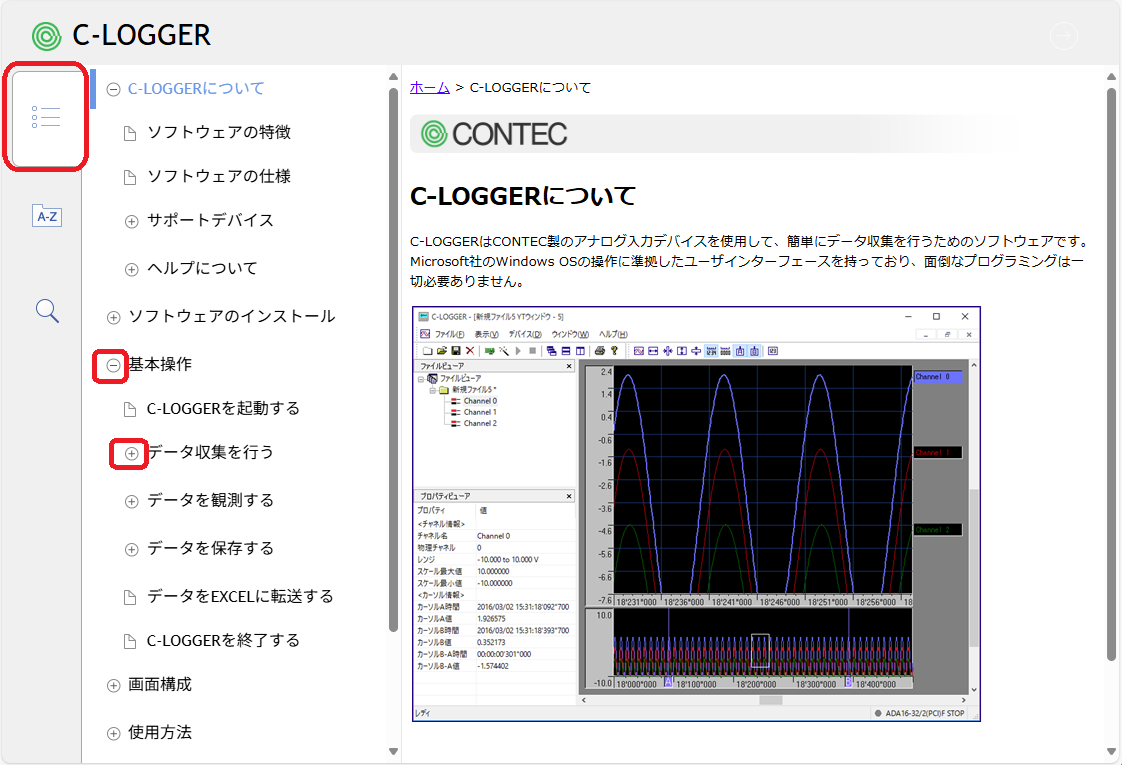Viewport: 1122px width, 765px height.
Task: Expand the ソフトウェアのインストール section
Action: point(113,317)
